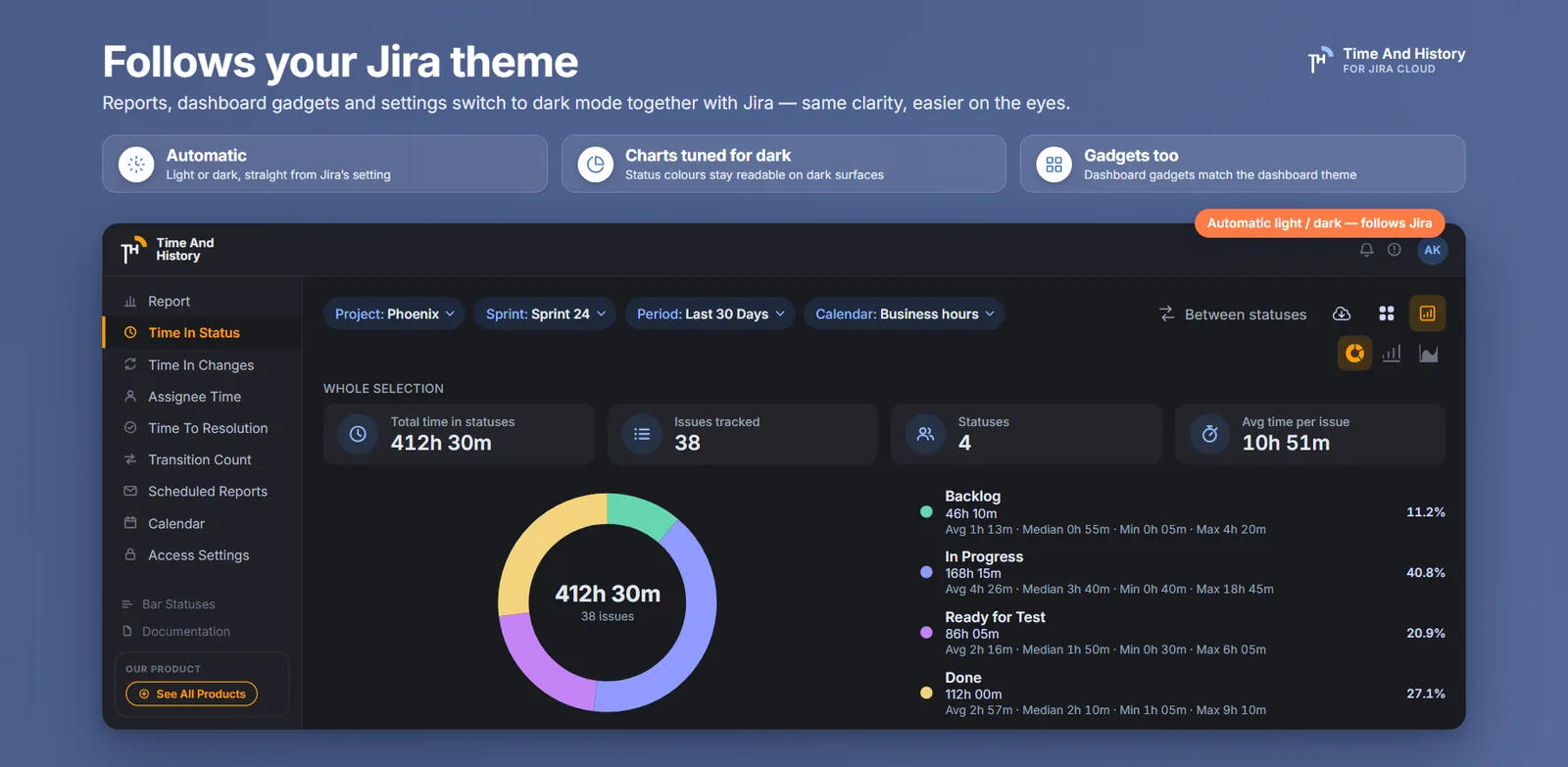The image size is (1568, 767).
Task: Click the Time To Resolution check icon
Action: [x=130, y=428]
